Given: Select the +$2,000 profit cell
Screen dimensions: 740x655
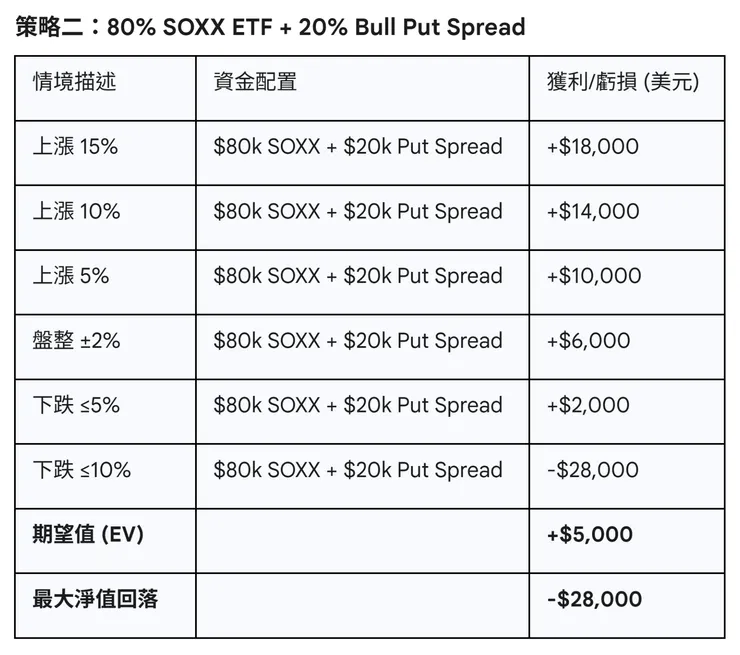Looking at the screenshot, I should [588, 405].
